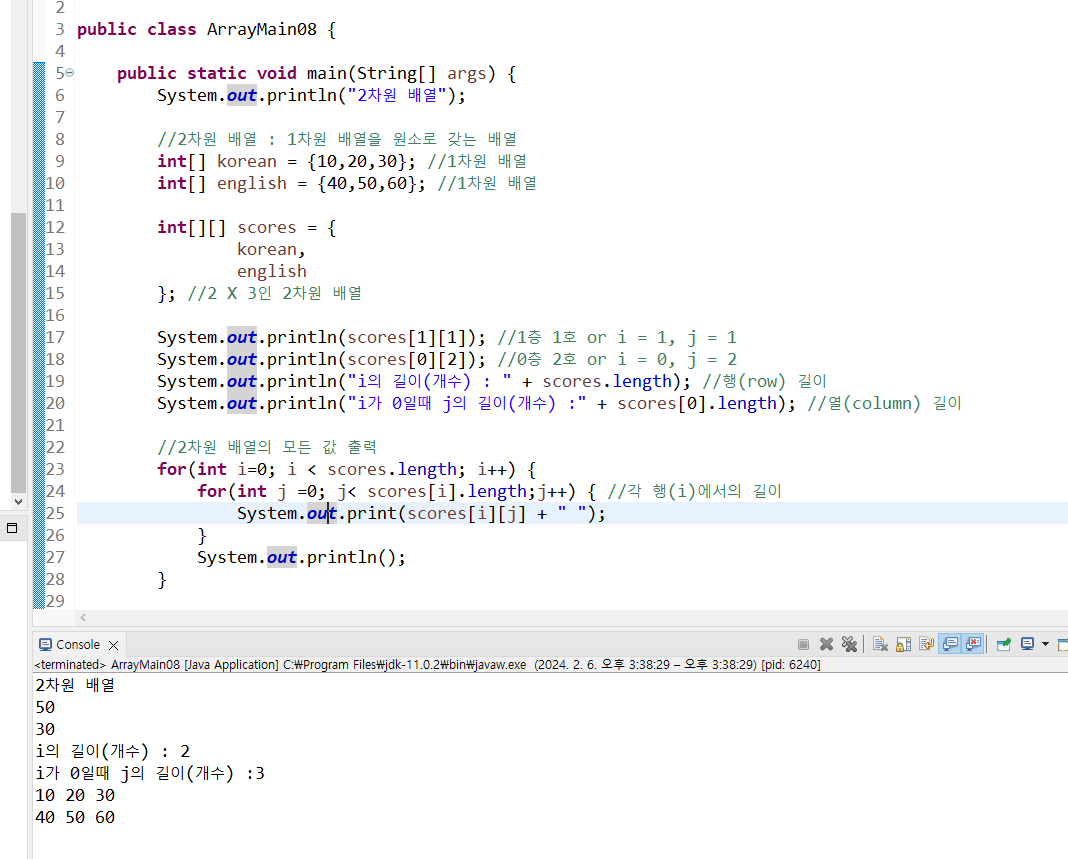Close the Console tab
Image resolution: width=1068 pixels, height=859 pixels.
click(114, 645)
